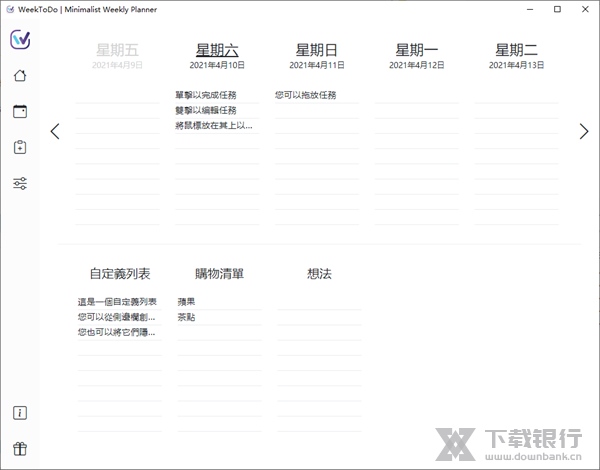Click date 2021年4月9日

pyautogui.click(x=117, y=65)
